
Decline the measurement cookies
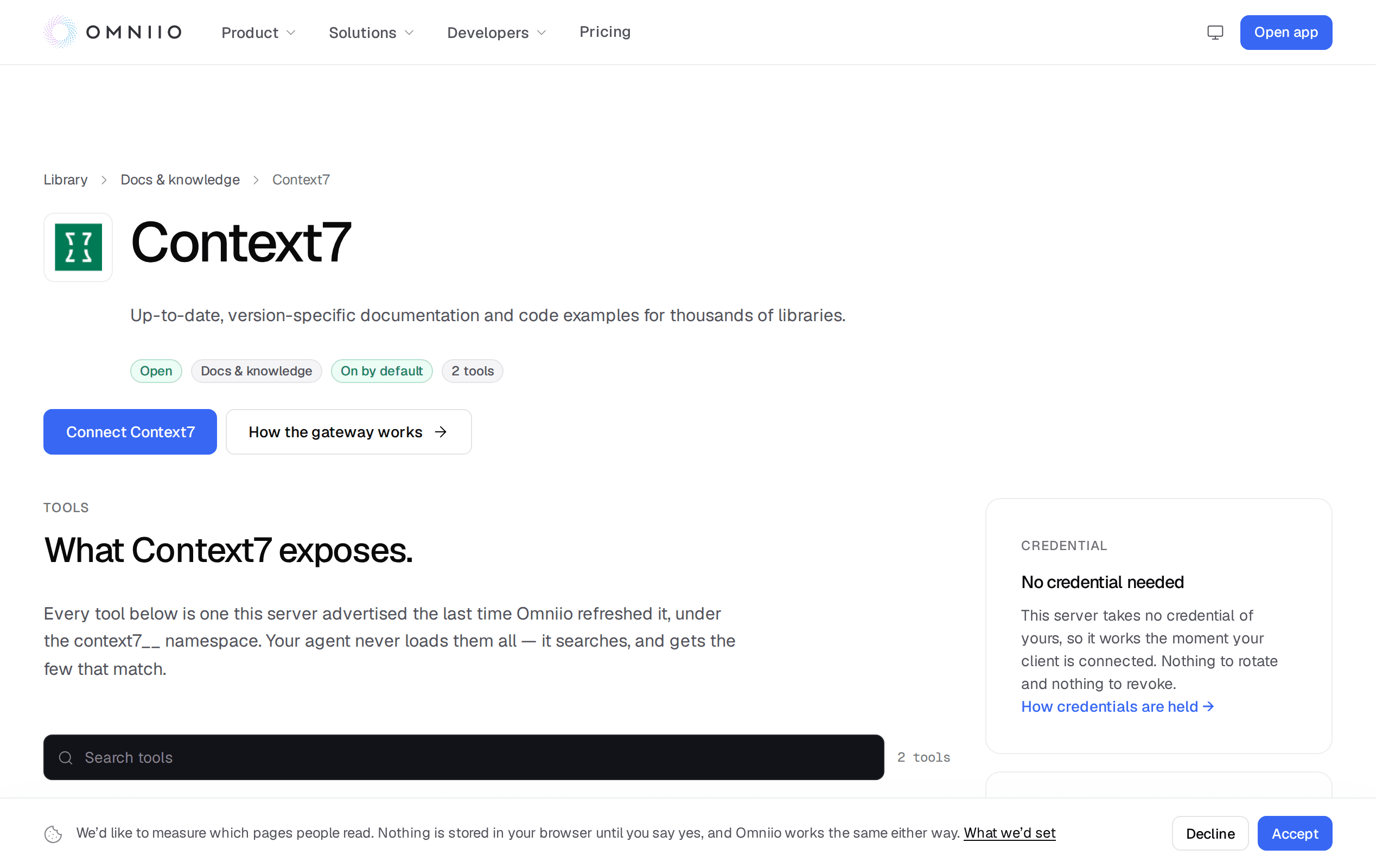click(x=1210, y=834)
